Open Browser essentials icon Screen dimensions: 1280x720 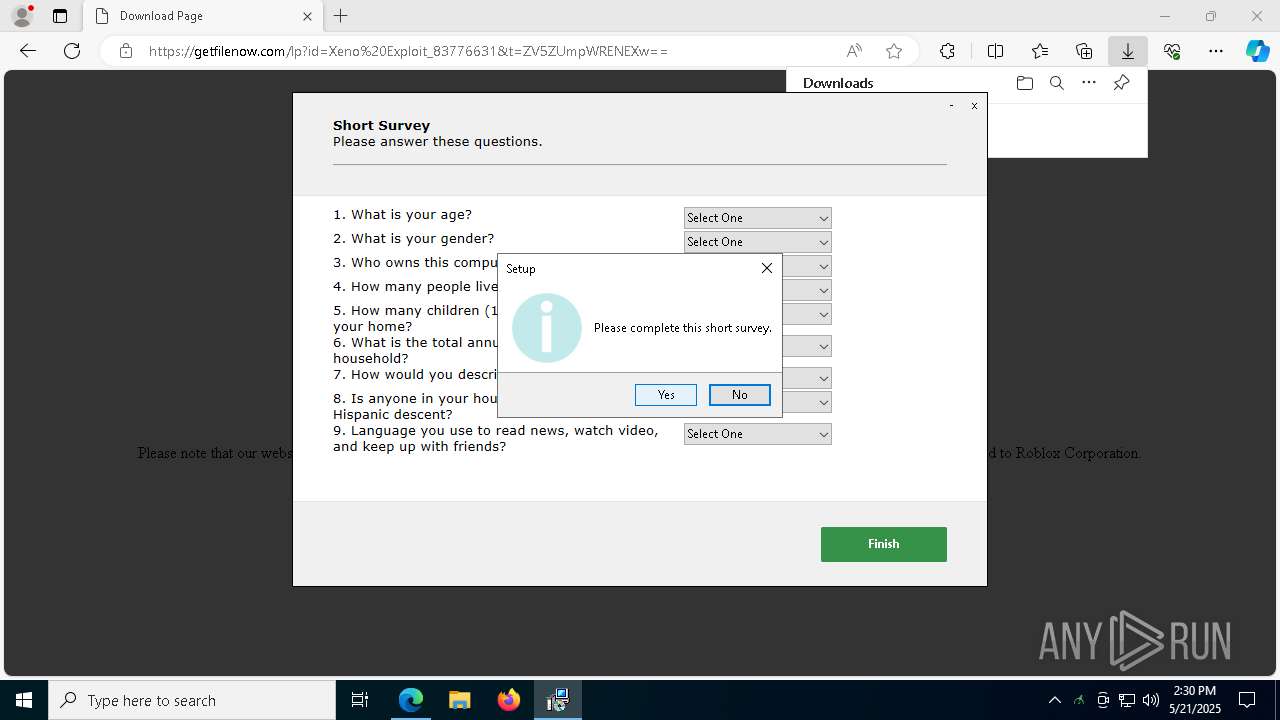[1172, 51]
